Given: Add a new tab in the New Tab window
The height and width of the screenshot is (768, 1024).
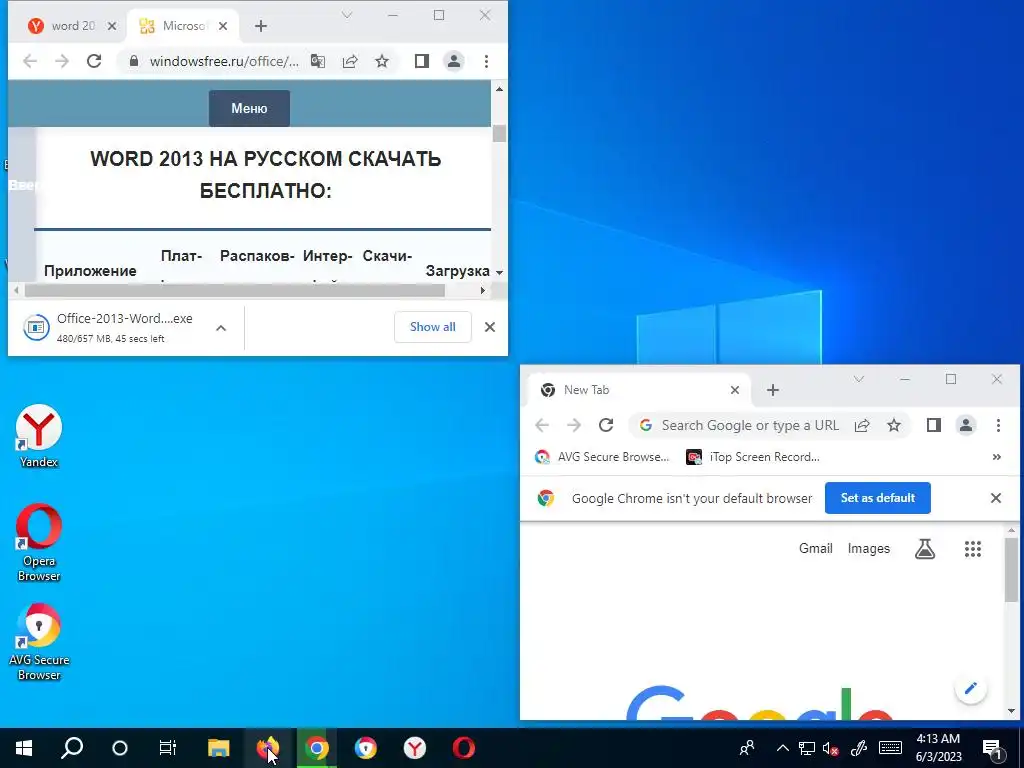Looking at the screenshot, I should 773,390.
